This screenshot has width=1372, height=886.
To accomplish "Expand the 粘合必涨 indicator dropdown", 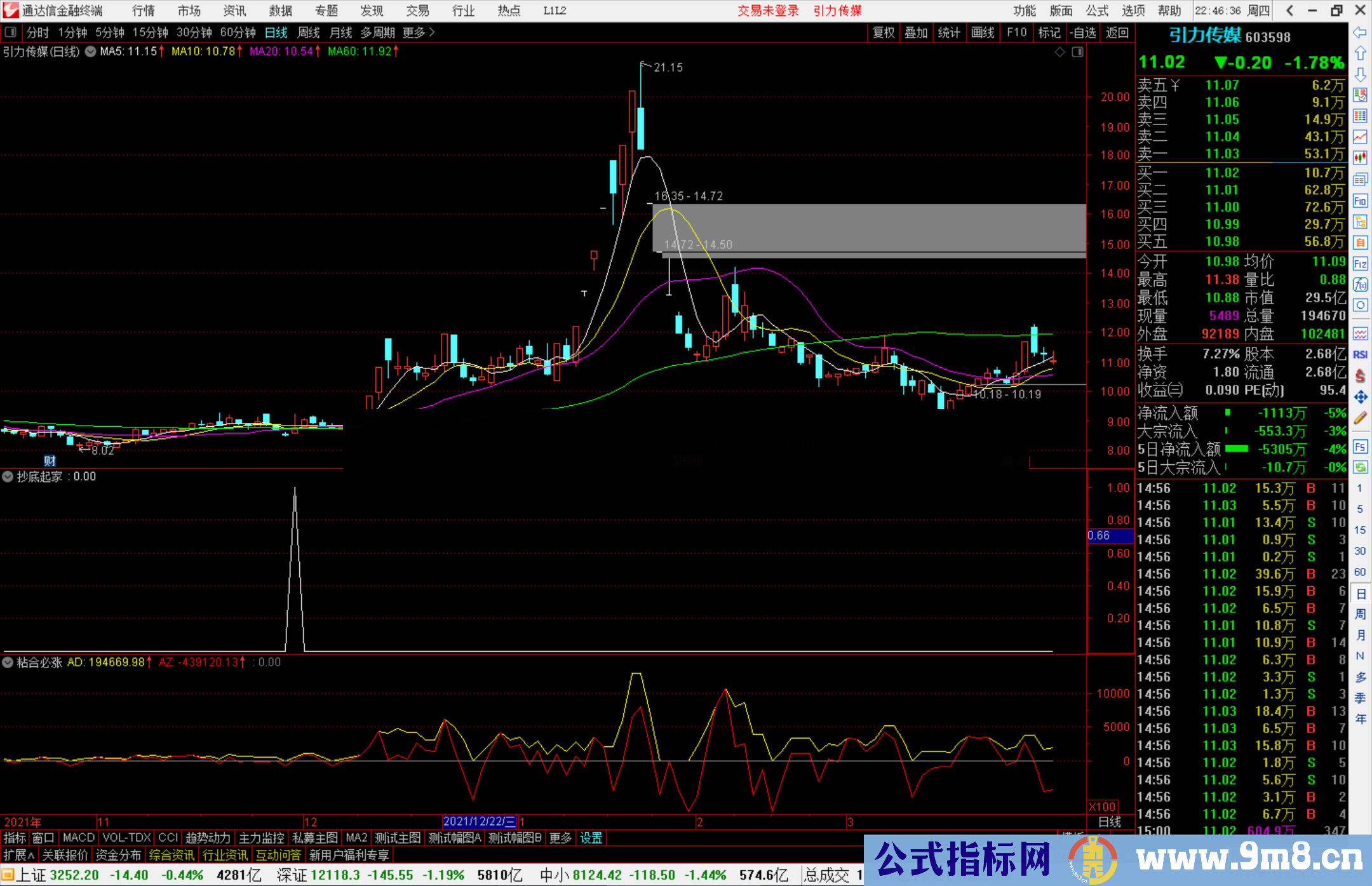I will pos(8,662).
